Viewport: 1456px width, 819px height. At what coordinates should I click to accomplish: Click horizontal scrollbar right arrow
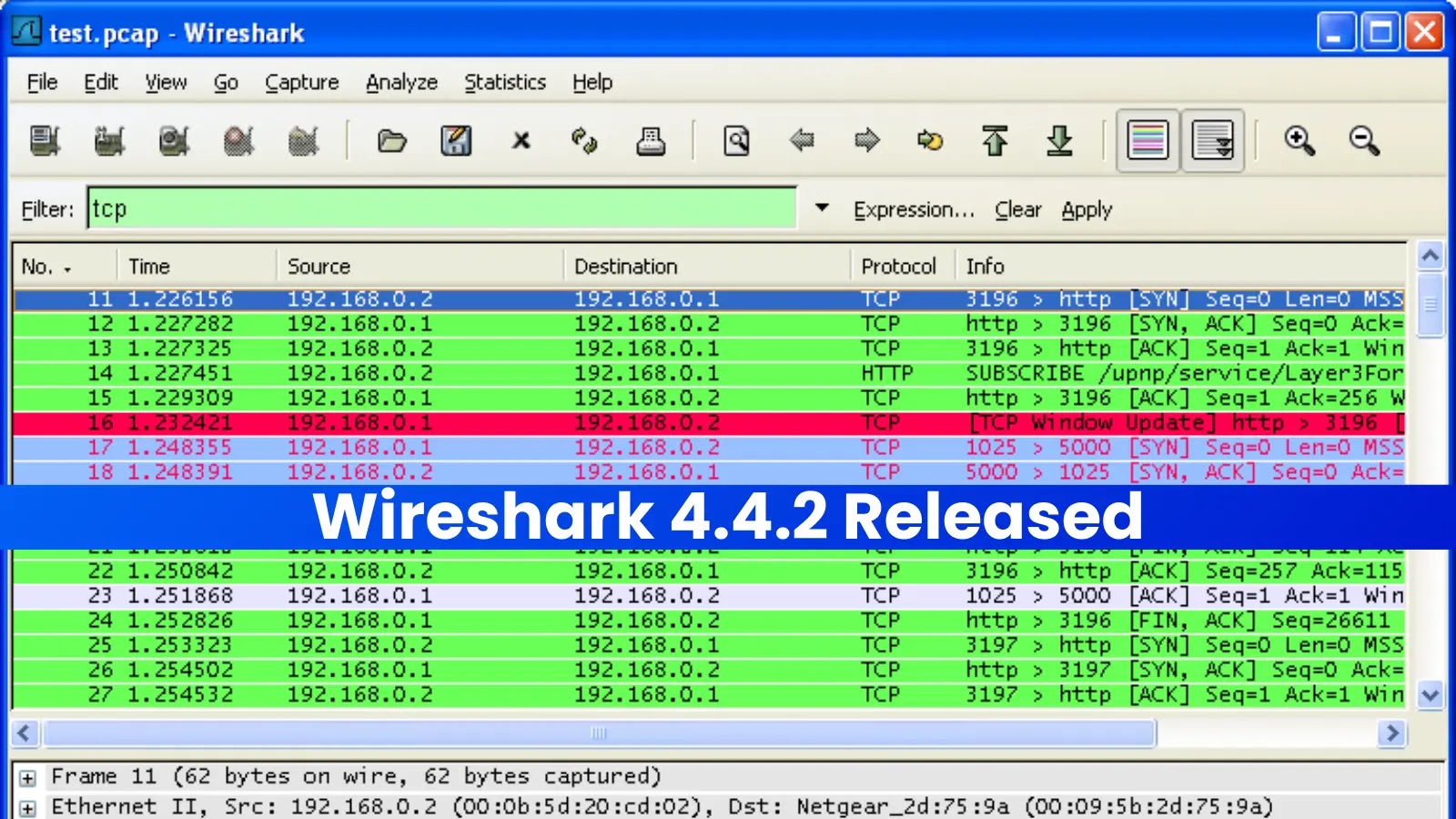tap(1391, 733)
